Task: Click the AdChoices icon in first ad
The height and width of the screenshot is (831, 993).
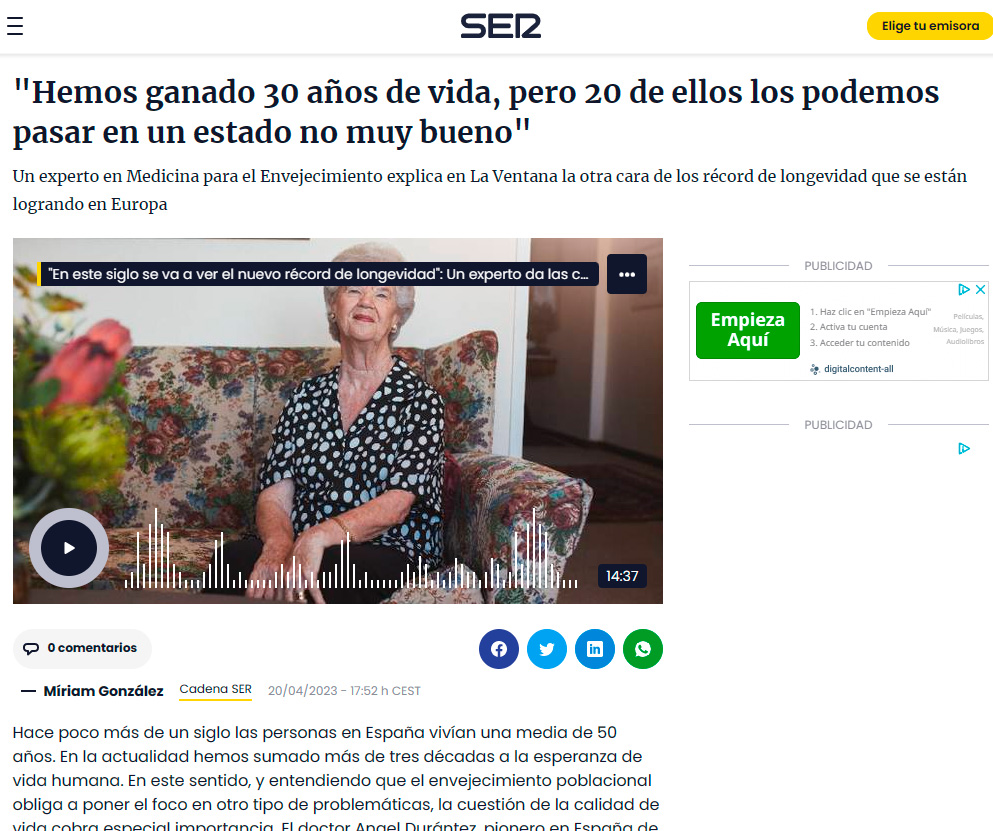Action: pyautogui.click(x=964, y=289)
